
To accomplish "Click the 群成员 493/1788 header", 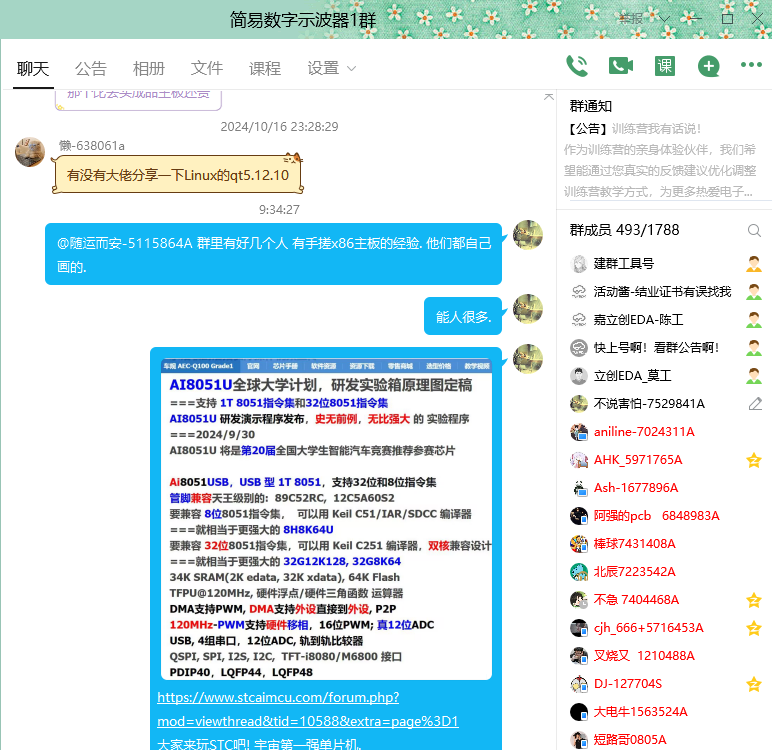I will pos(624,230).
